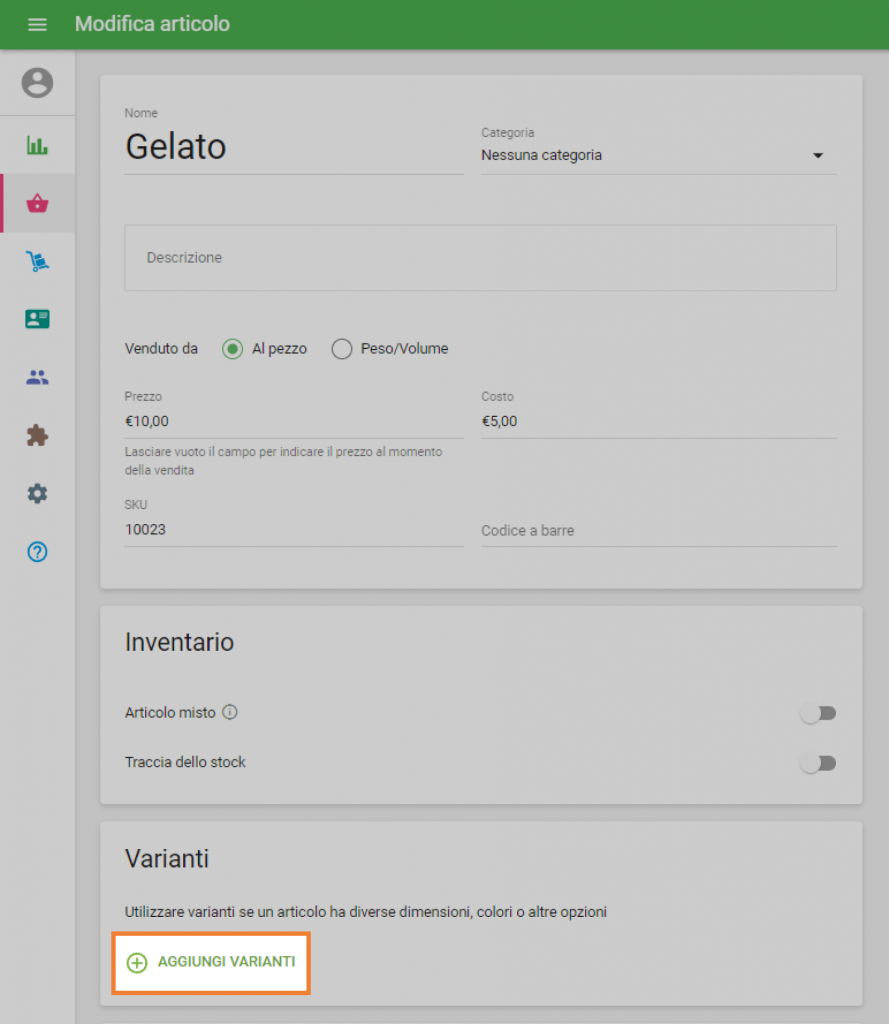The image size is (889, 1024).
Task: Enable the Articolo misto toggle
Action: coord(819,713)
